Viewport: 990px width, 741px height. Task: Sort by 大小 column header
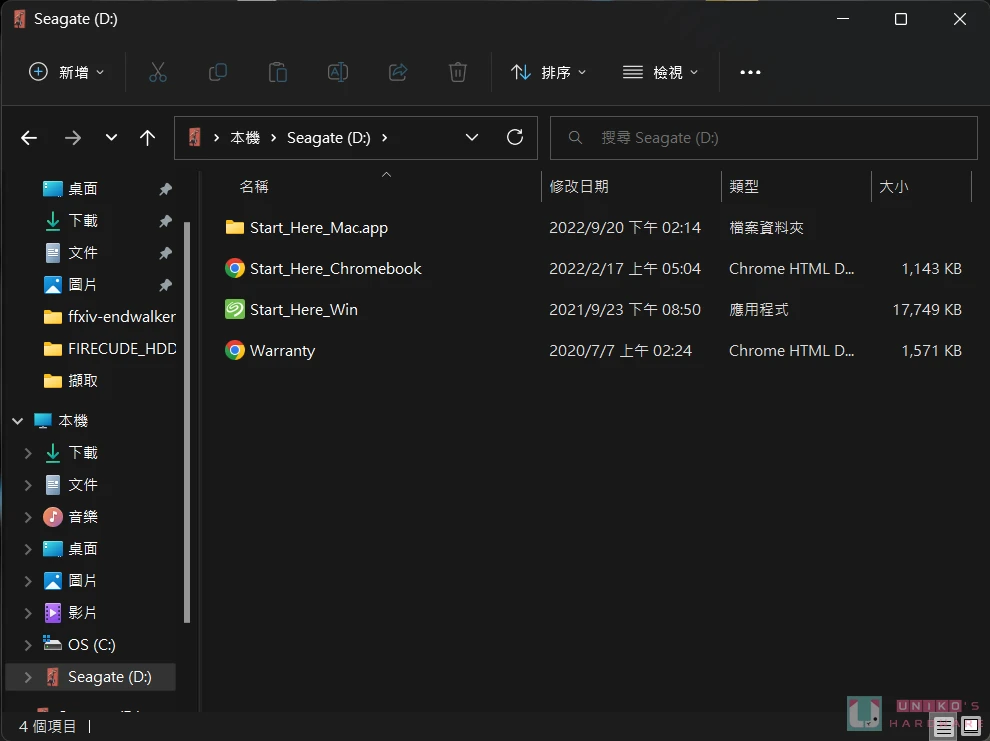(893, 187)
